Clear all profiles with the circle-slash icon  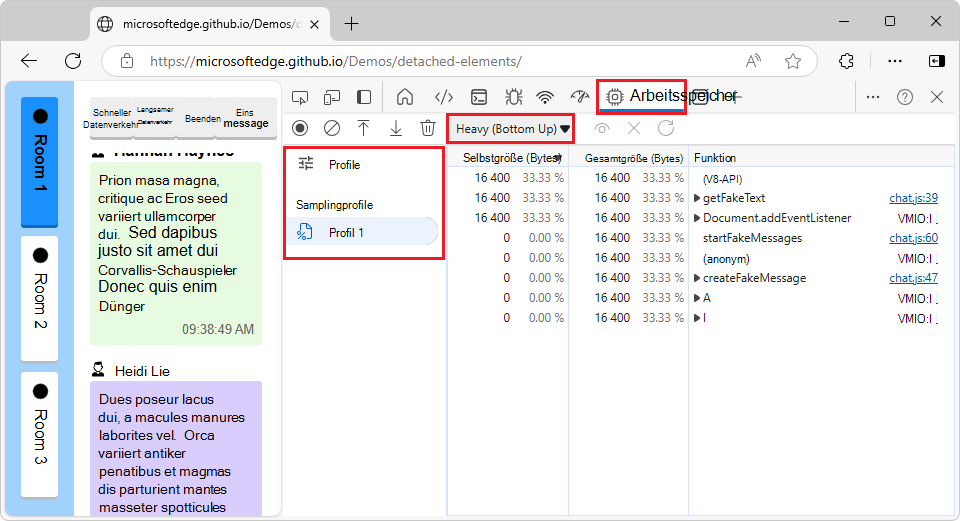coord(332,128)
